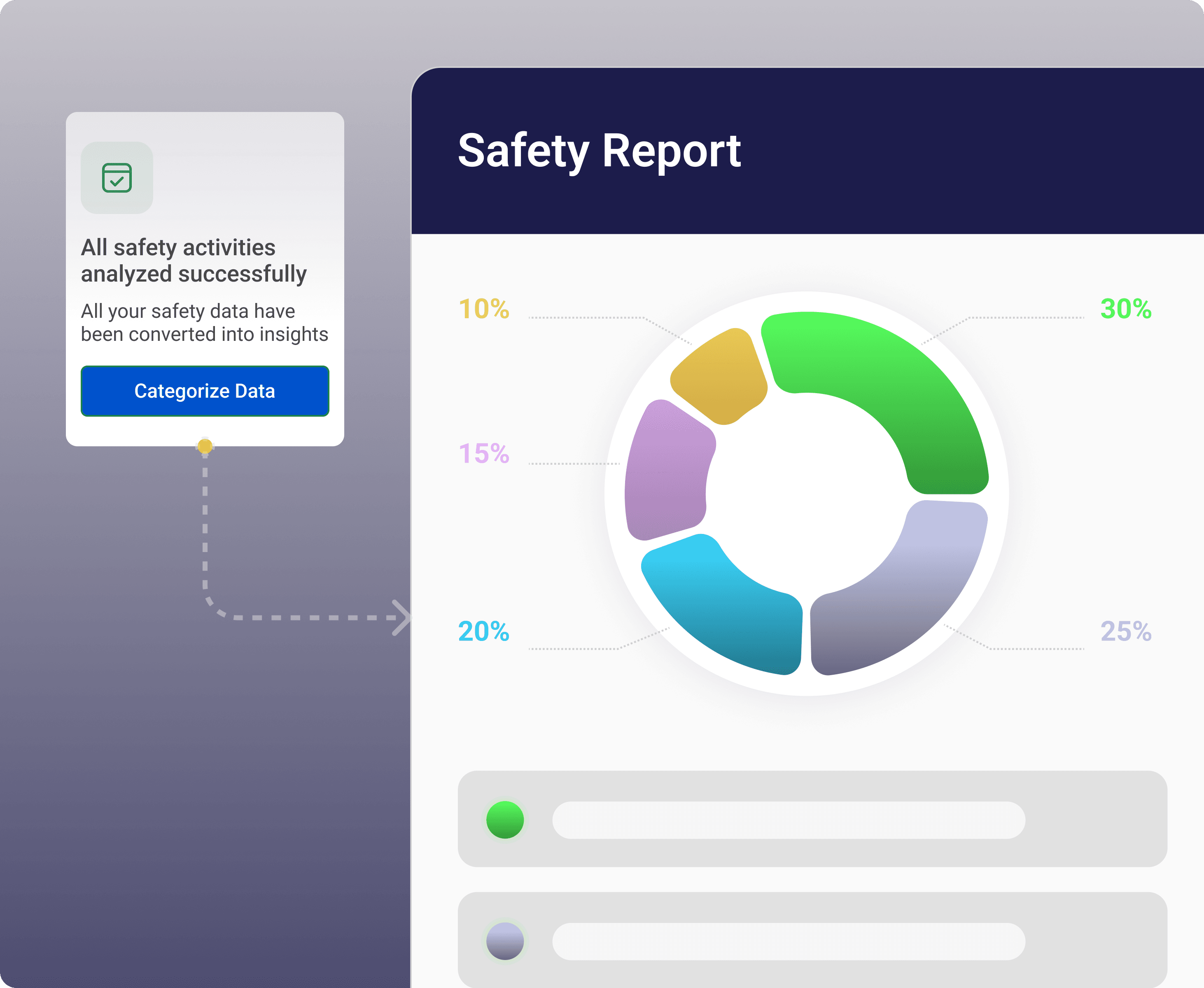This screenshot has width=1204, height=988.
Task: Click the Categorize Data button
Action: [x=204, y=391]
